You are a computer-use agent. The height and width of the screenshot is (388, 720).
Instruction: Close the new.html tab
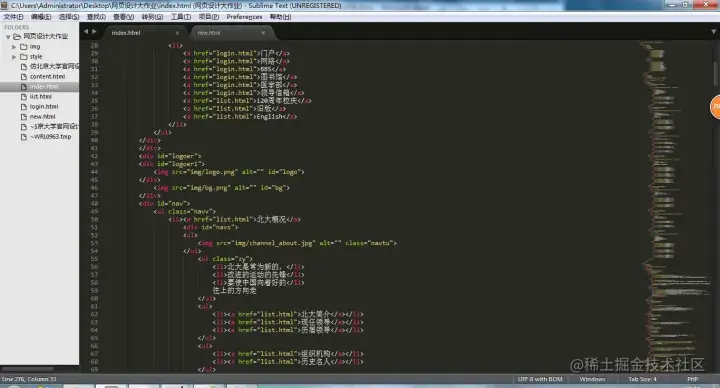263,33
